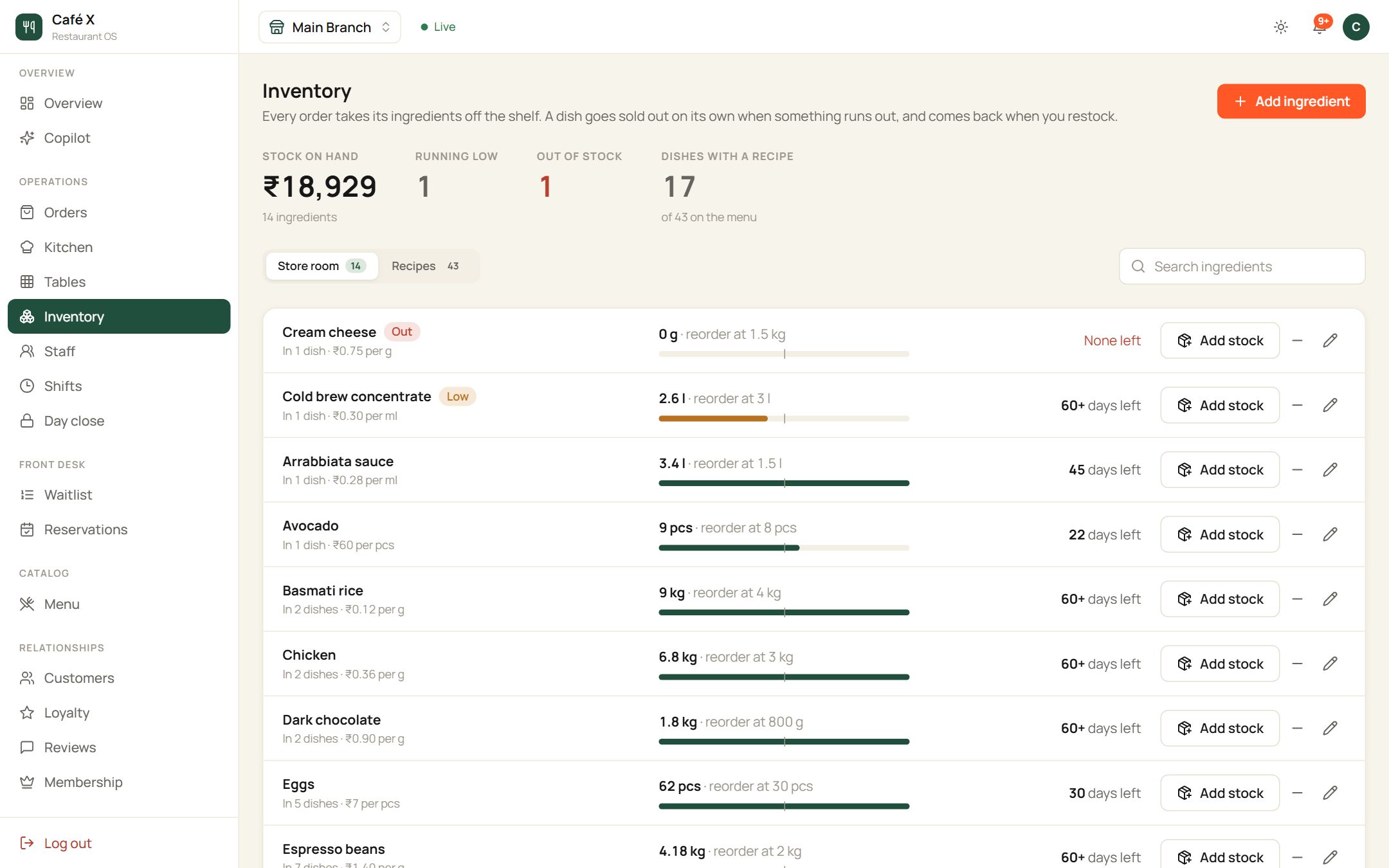
Task: Edit Arrabbiata sauce pencil icon
Action: point(1330,469)
